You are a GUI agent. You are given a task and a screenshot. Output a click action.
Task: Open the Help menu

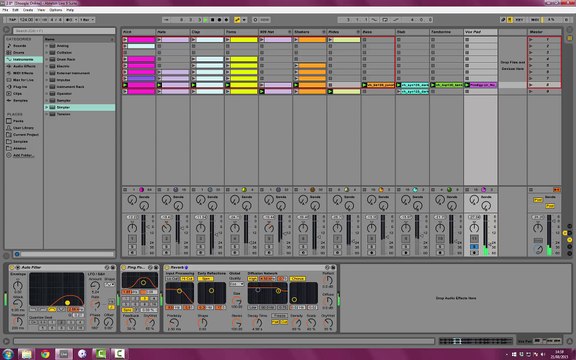point(70,10)
